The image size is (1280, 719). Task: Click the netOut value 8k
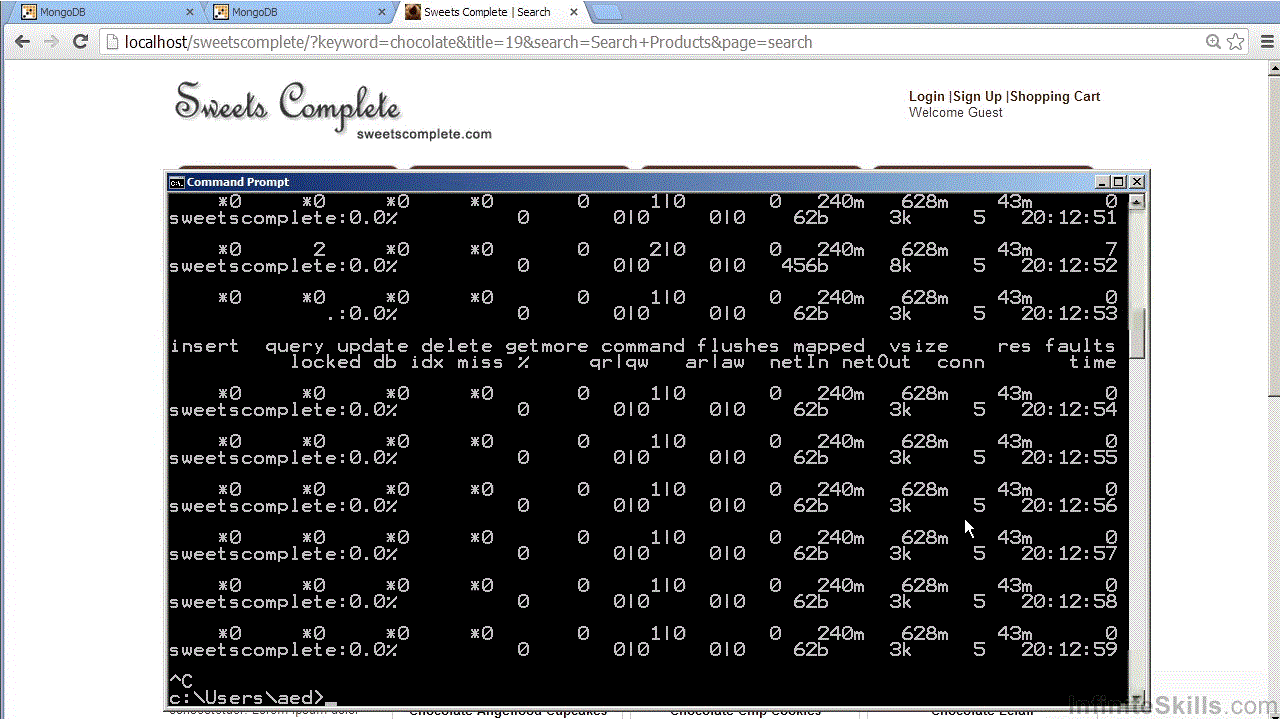click(900, 266)
